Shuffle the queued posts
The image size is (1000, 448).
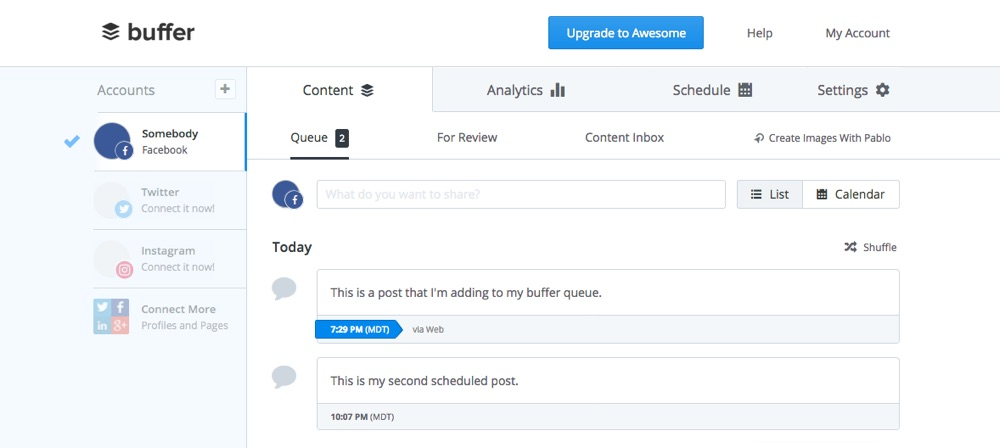[x=871, y=247]
